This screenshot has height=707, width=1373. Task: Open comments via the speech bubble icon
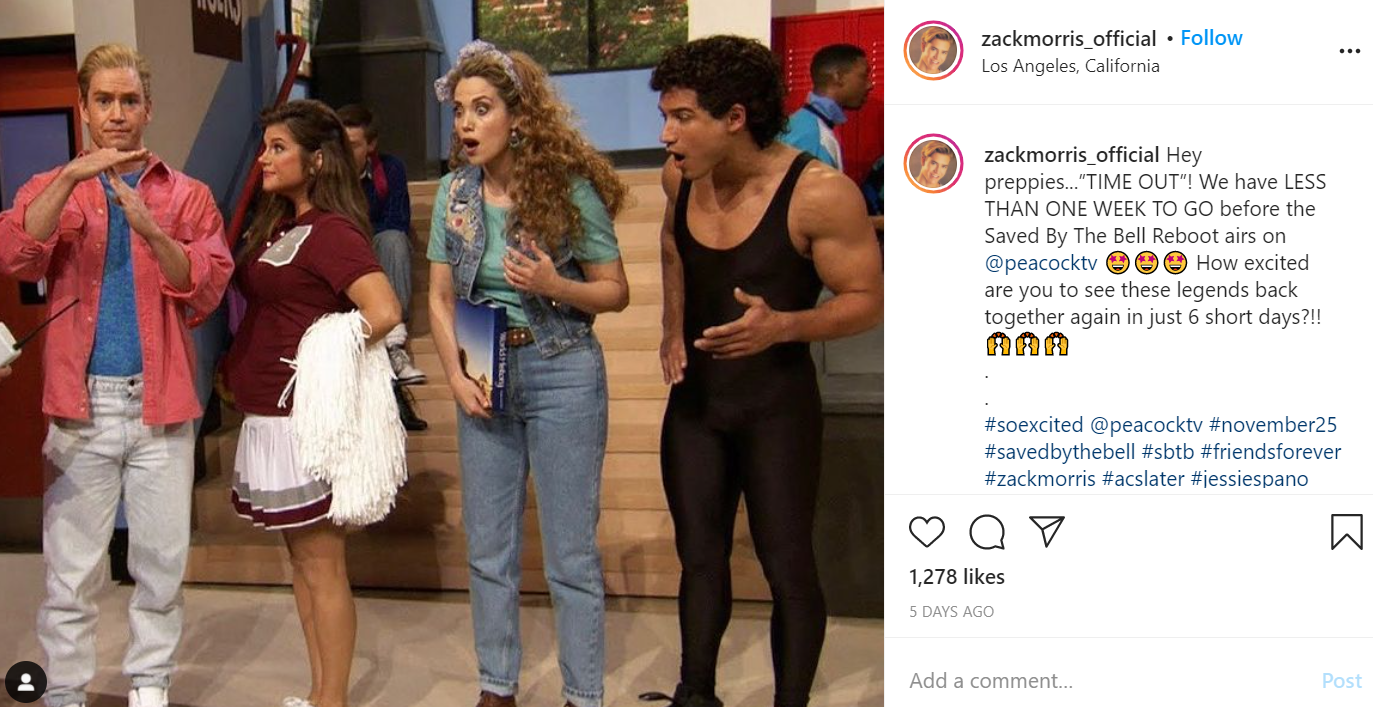[987, 532]
